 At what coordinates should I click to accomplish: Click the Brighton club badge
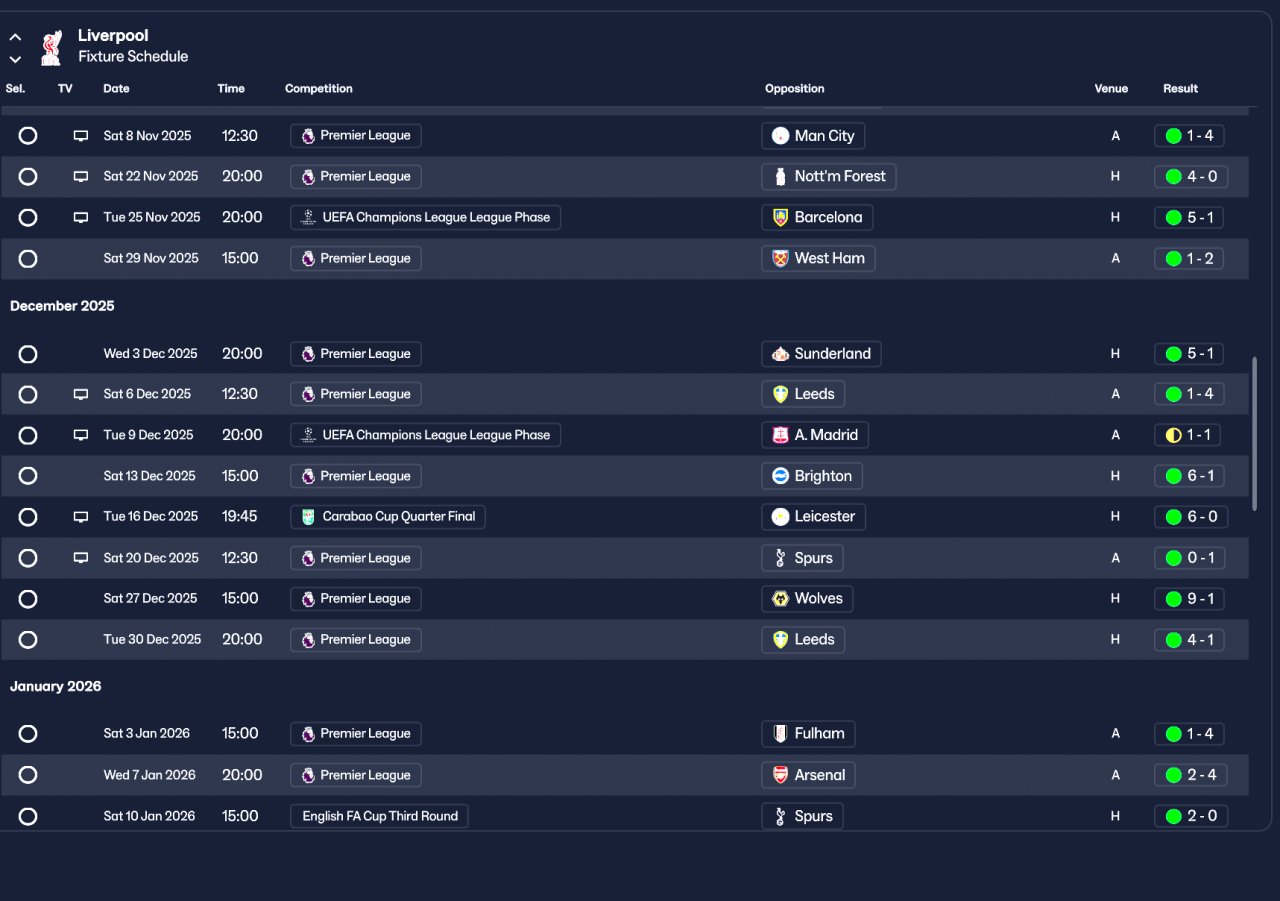point(781,476)
